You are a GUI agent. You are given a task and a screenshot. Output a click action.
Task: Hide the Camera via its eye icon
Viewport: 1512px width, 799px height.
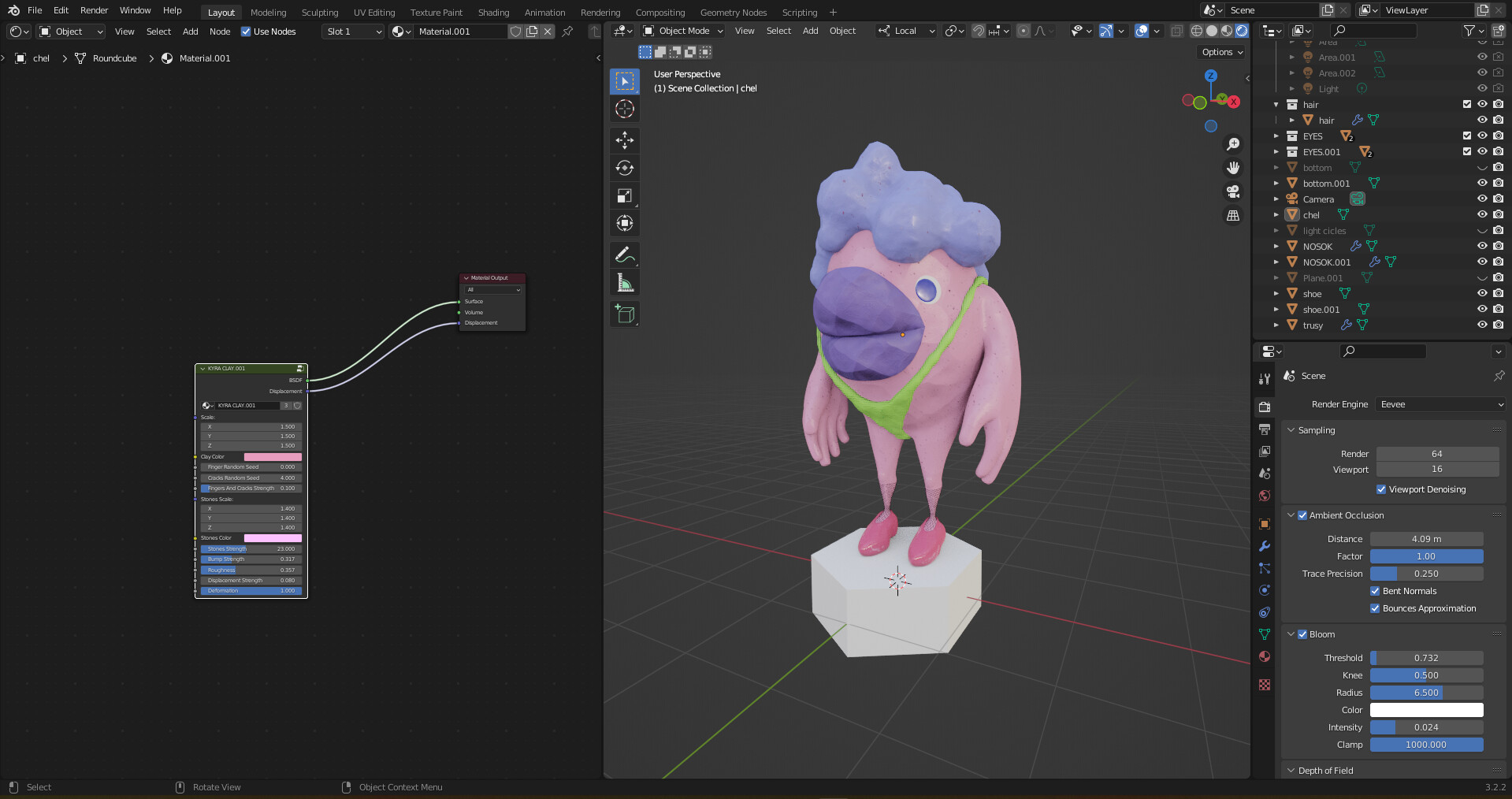click(1482, 199)
